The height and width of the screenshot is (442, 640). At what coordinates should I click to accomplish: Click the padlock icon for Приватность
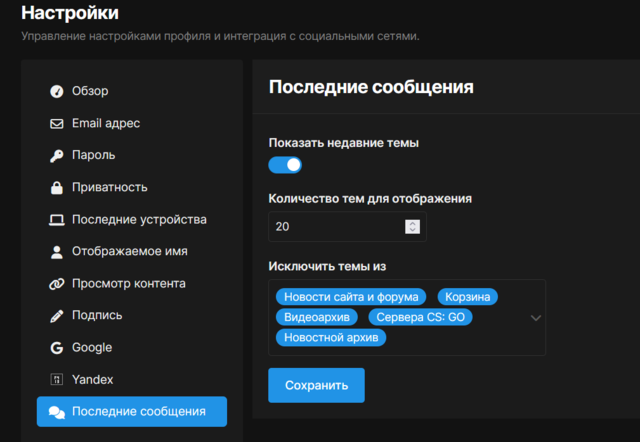(57, 187)
